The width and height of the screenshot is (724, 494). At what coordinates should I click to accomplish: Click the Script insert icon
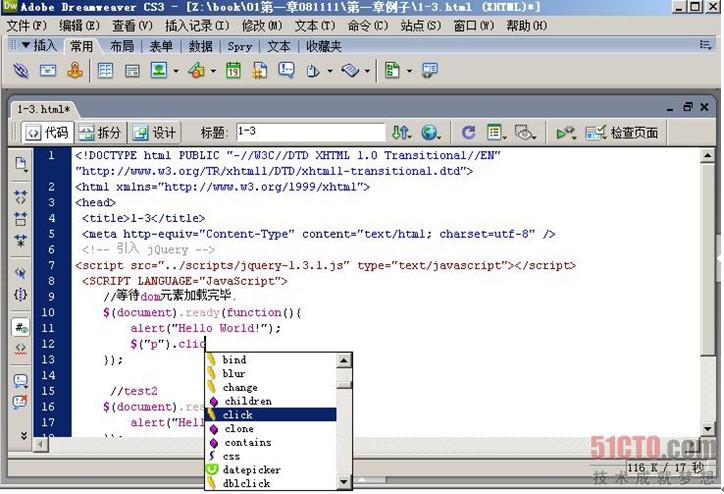[x=350, y=71]
